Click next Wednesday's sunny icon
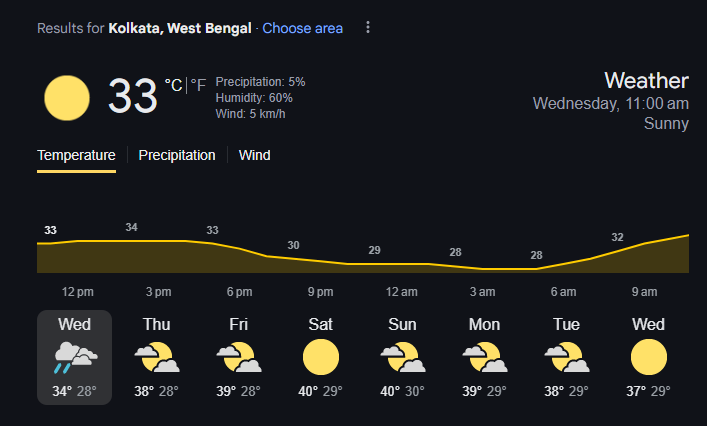The height and width of the screenshot is (426, 707). point(648,357)
